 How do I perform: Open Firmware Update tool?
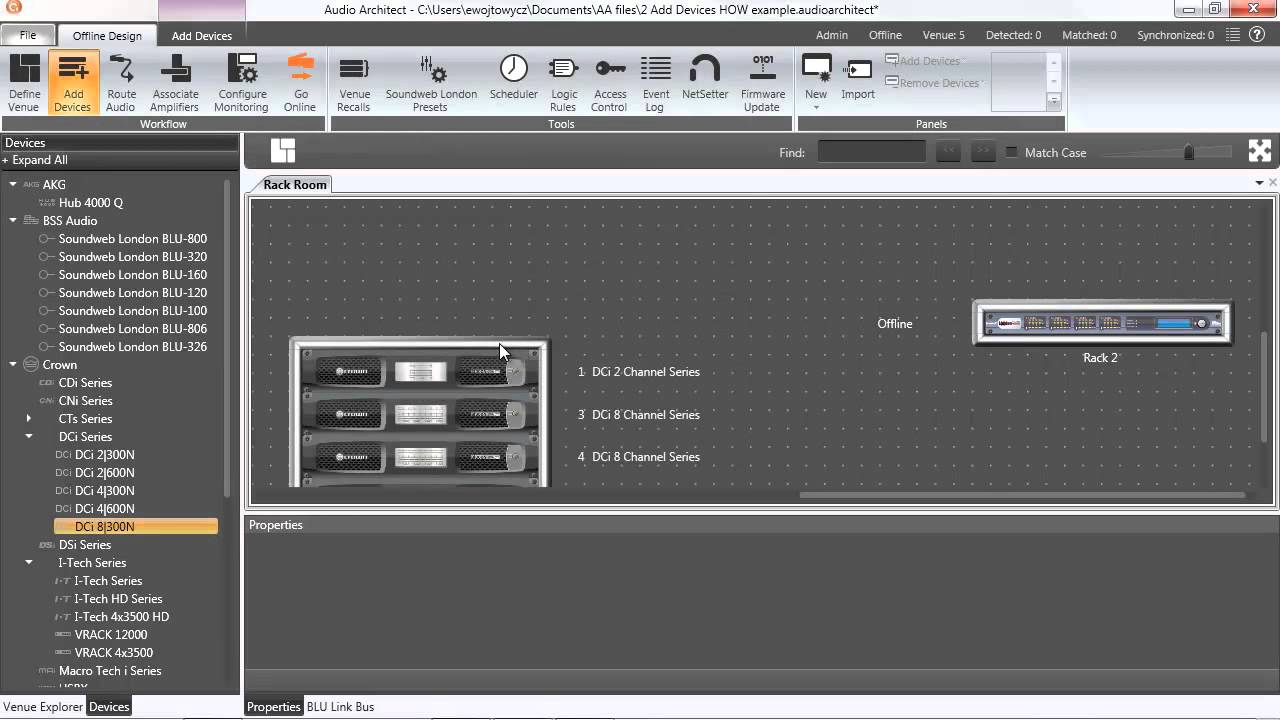(762, 82)
